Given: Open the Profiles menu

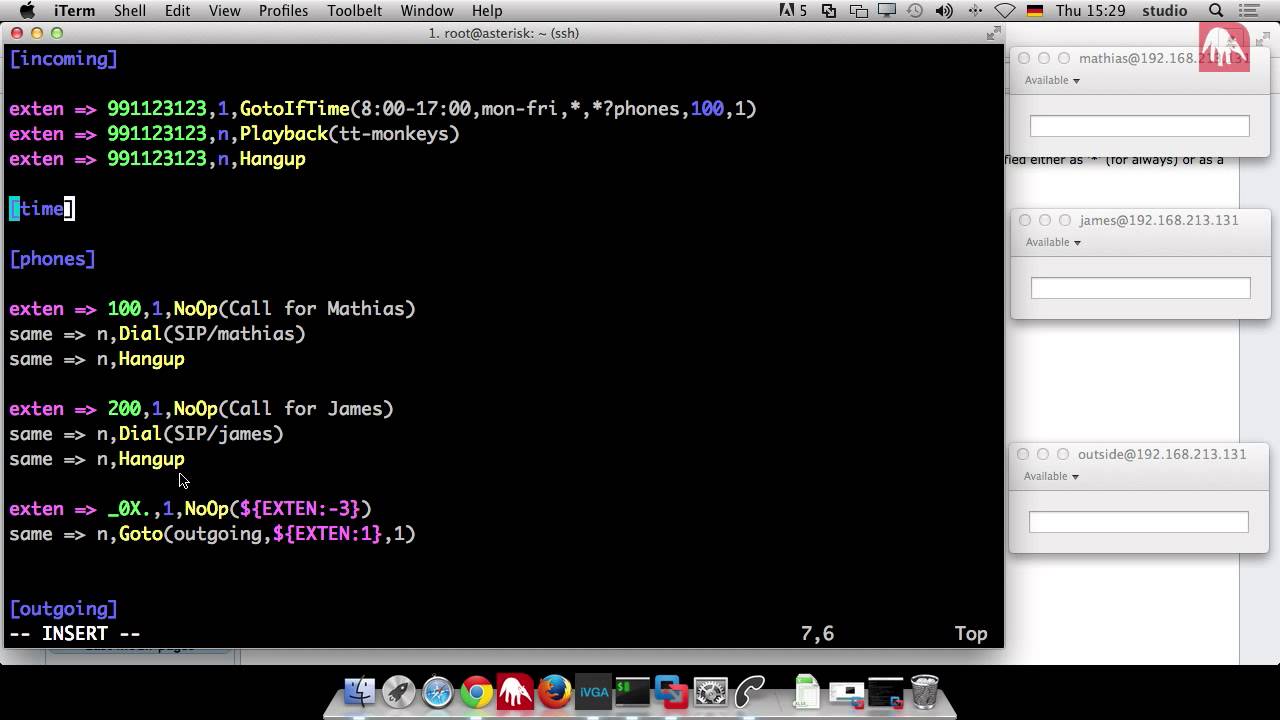Looking at the screenshot, I should point(284,11).
